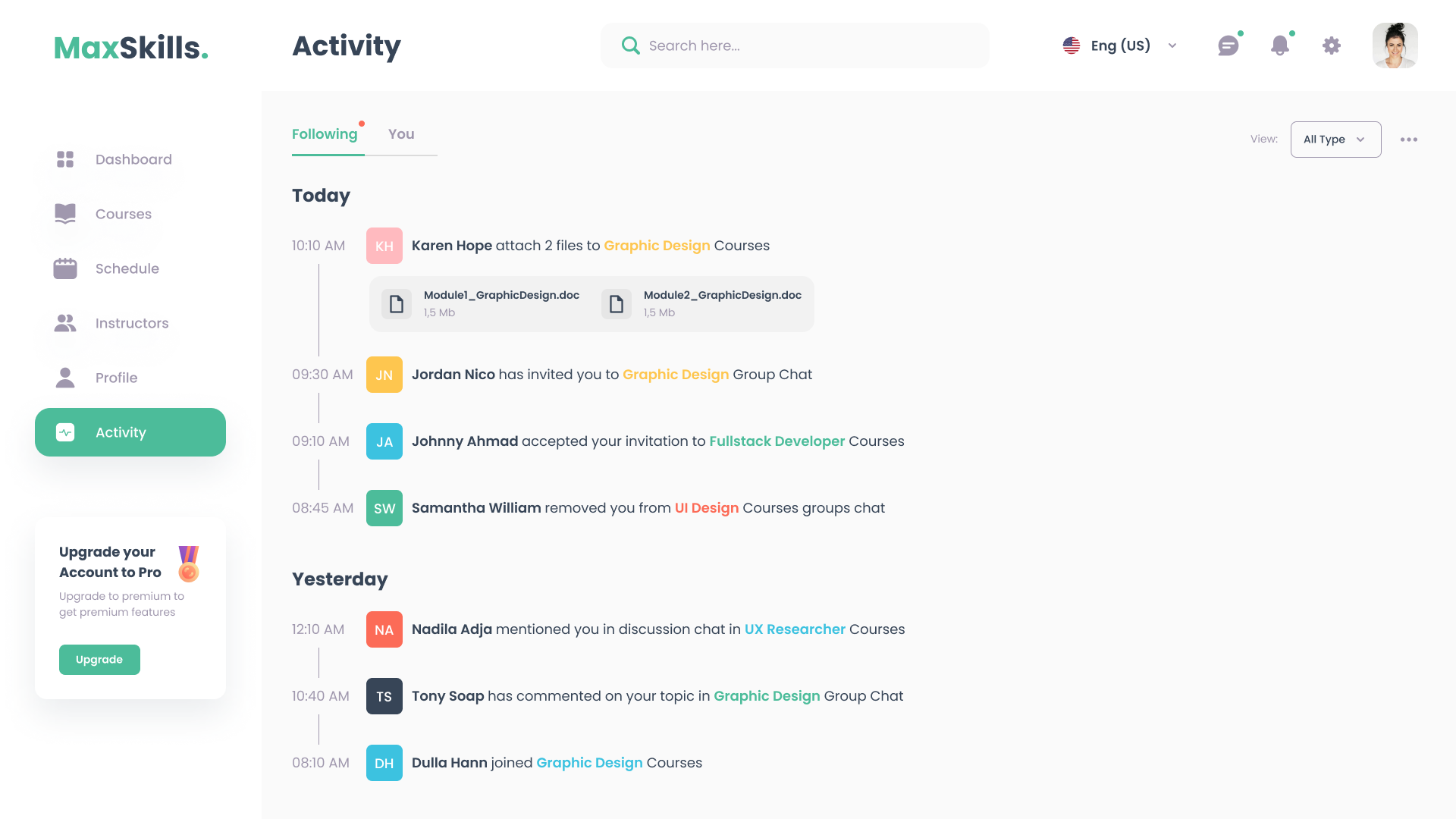Open the chat messages icon

point(1228,46)
